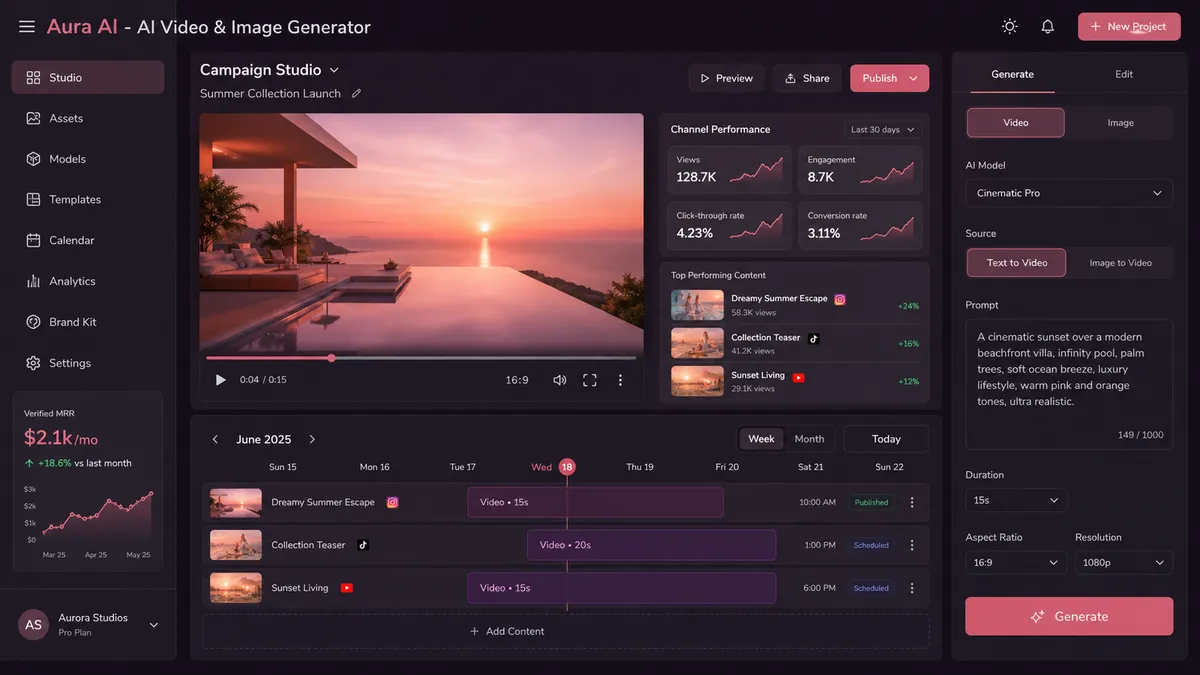Click the Share button

(807, 78)
